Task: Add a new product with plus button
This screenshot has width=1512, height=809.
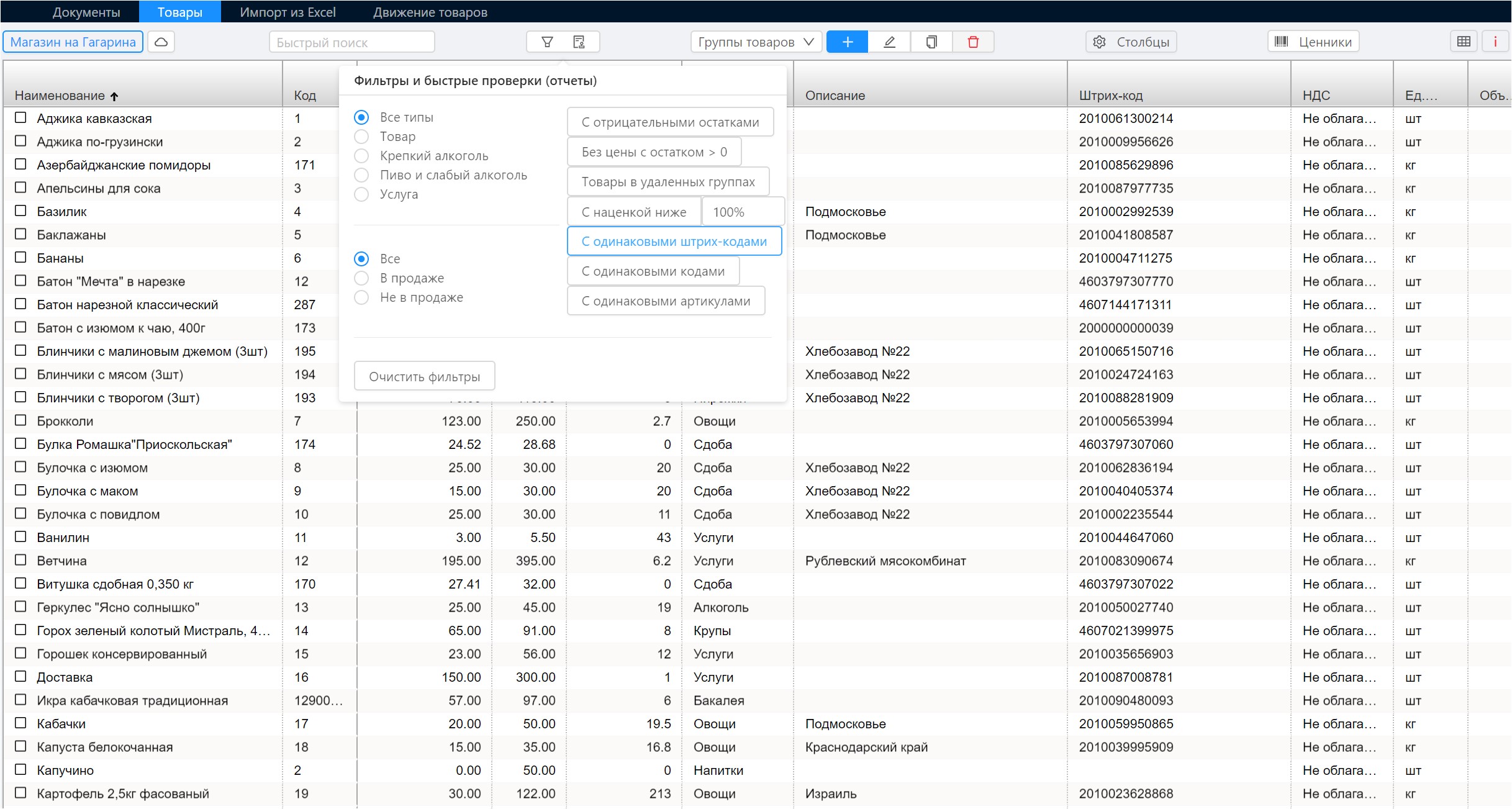Action: 847,42
